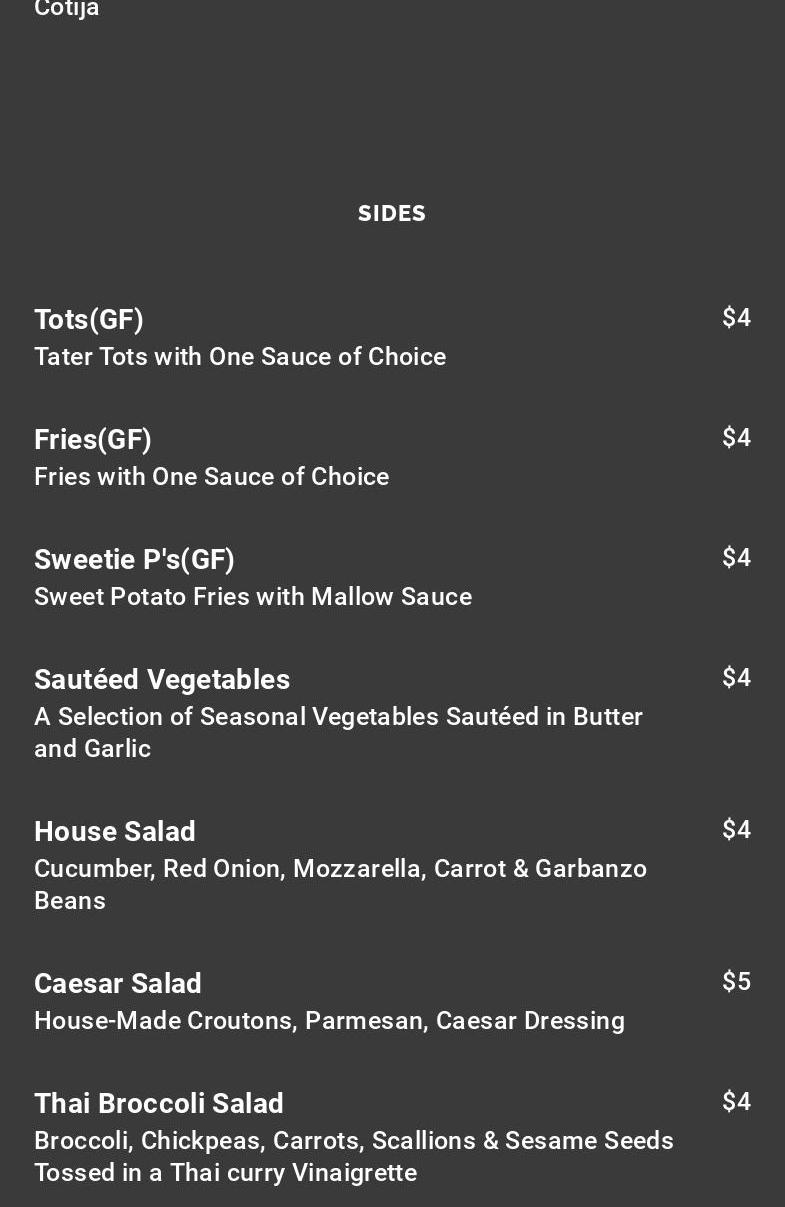Screen dimensions: 785x1207
Task: Click the $4 price for Thai Broccoli Salad
Action: (736, 1101)
